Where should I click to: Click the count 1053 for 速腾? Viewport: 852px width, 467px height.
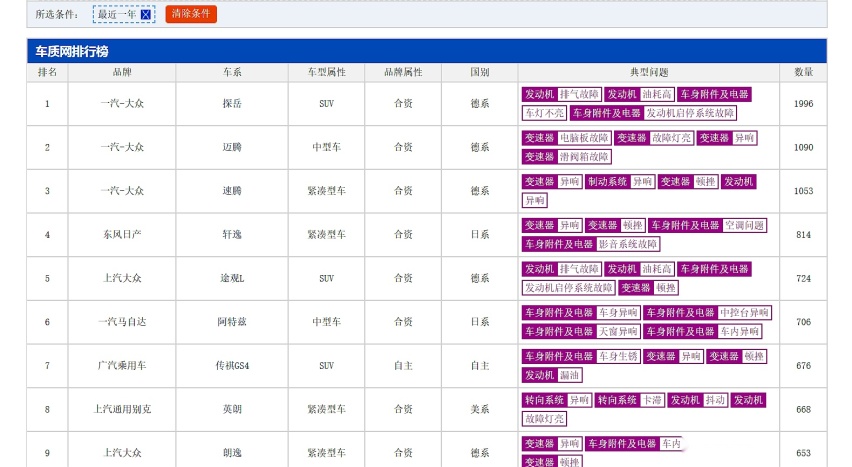click(803, 191)
